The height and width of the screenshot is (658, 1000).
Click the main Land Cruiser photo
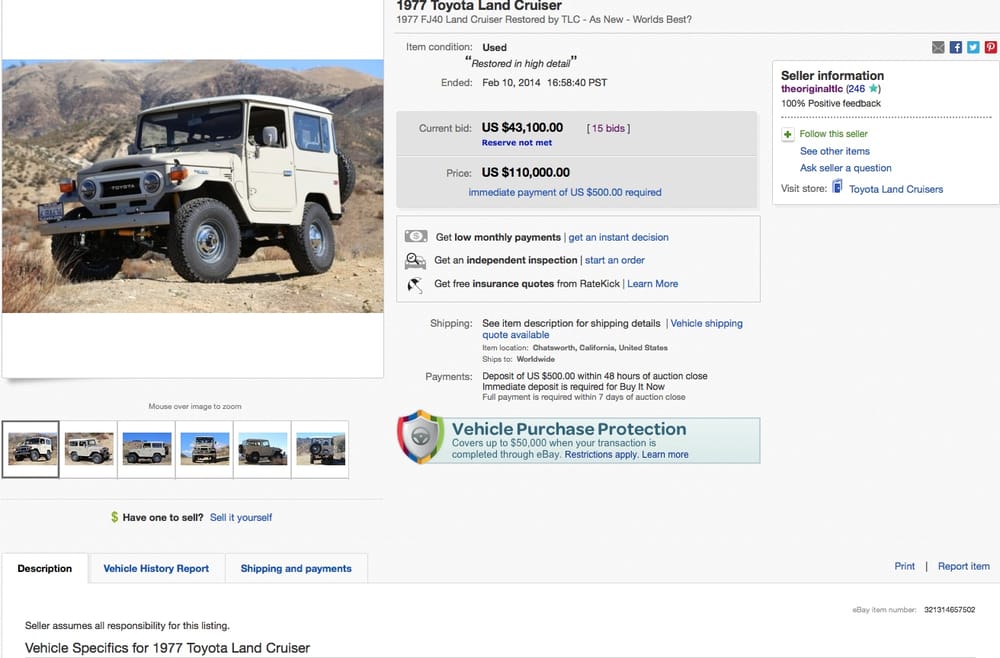tap(193, 186)
